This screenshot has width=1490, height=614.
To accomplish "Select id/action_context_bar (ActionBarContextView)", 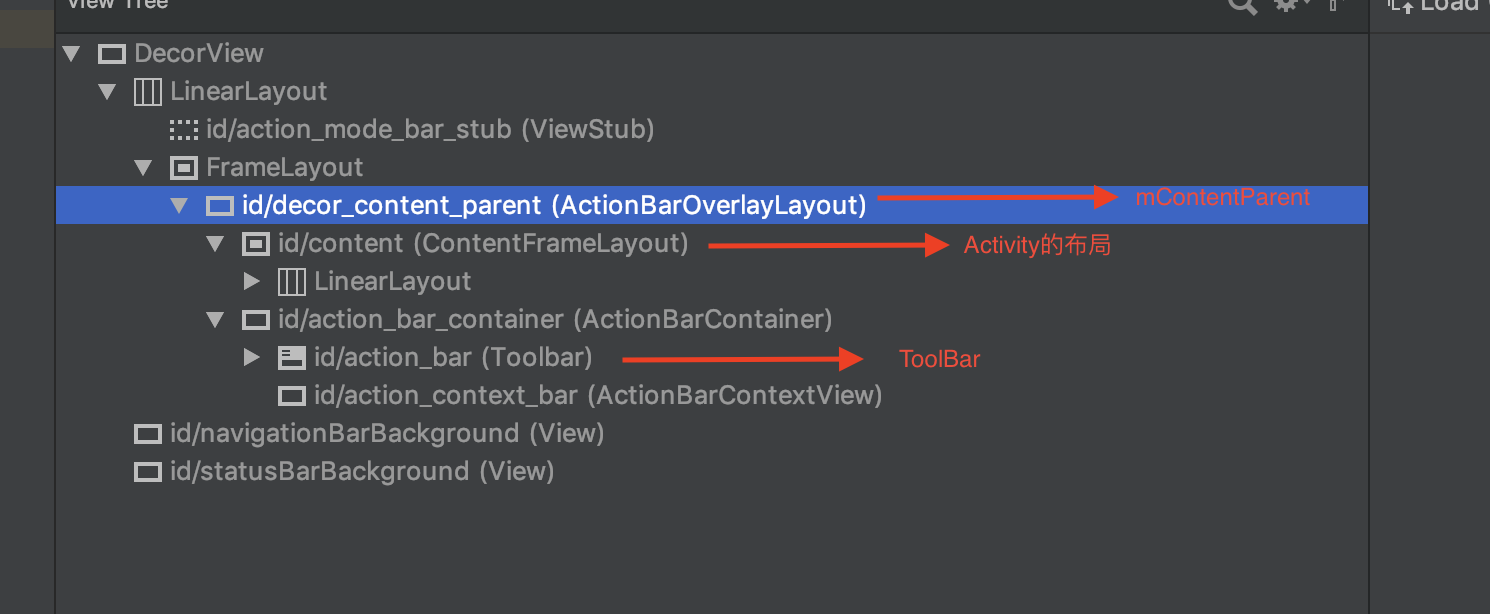I will tap(597, 396).
